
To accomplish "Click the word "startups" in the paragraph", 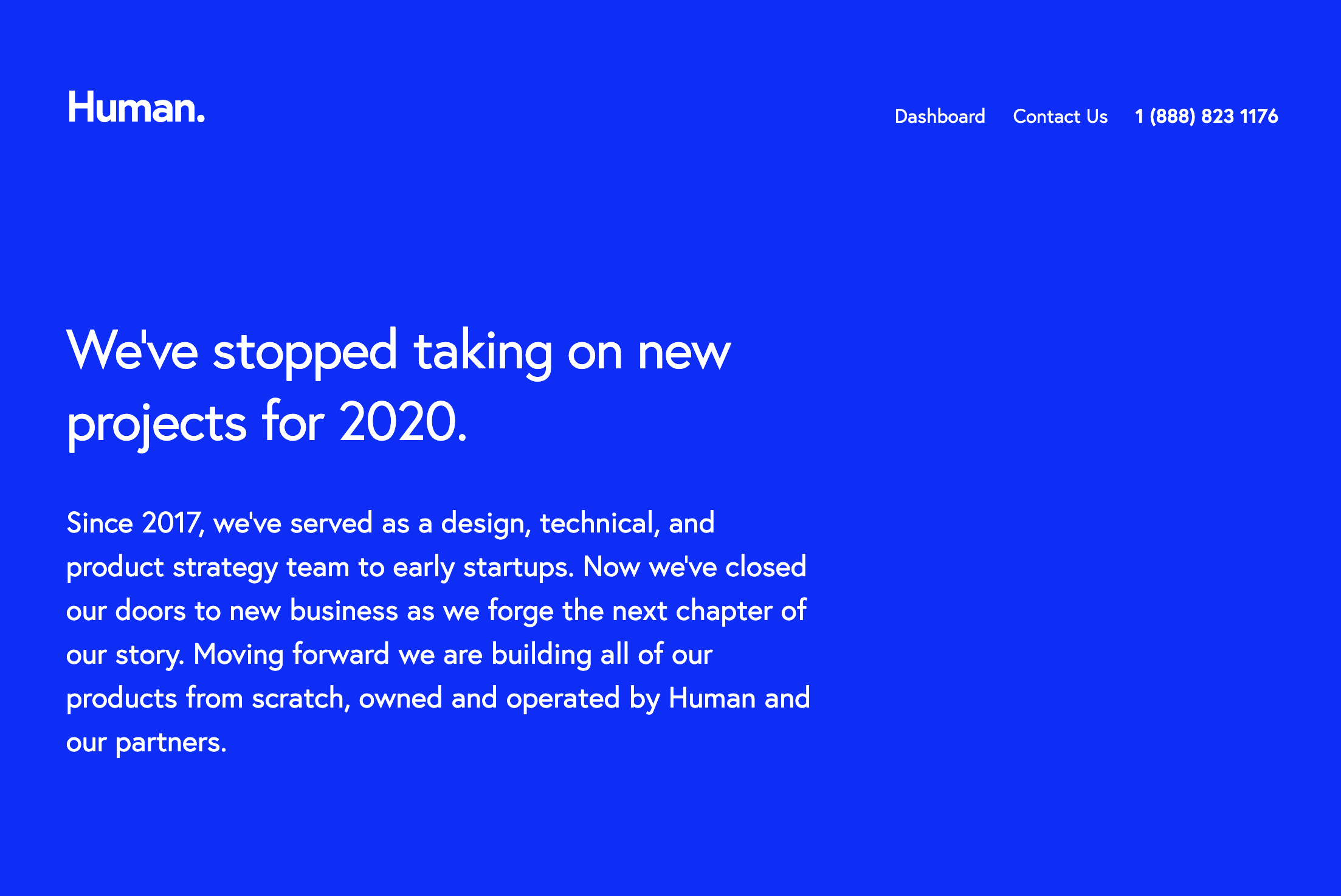I will (x=517, y=568).
